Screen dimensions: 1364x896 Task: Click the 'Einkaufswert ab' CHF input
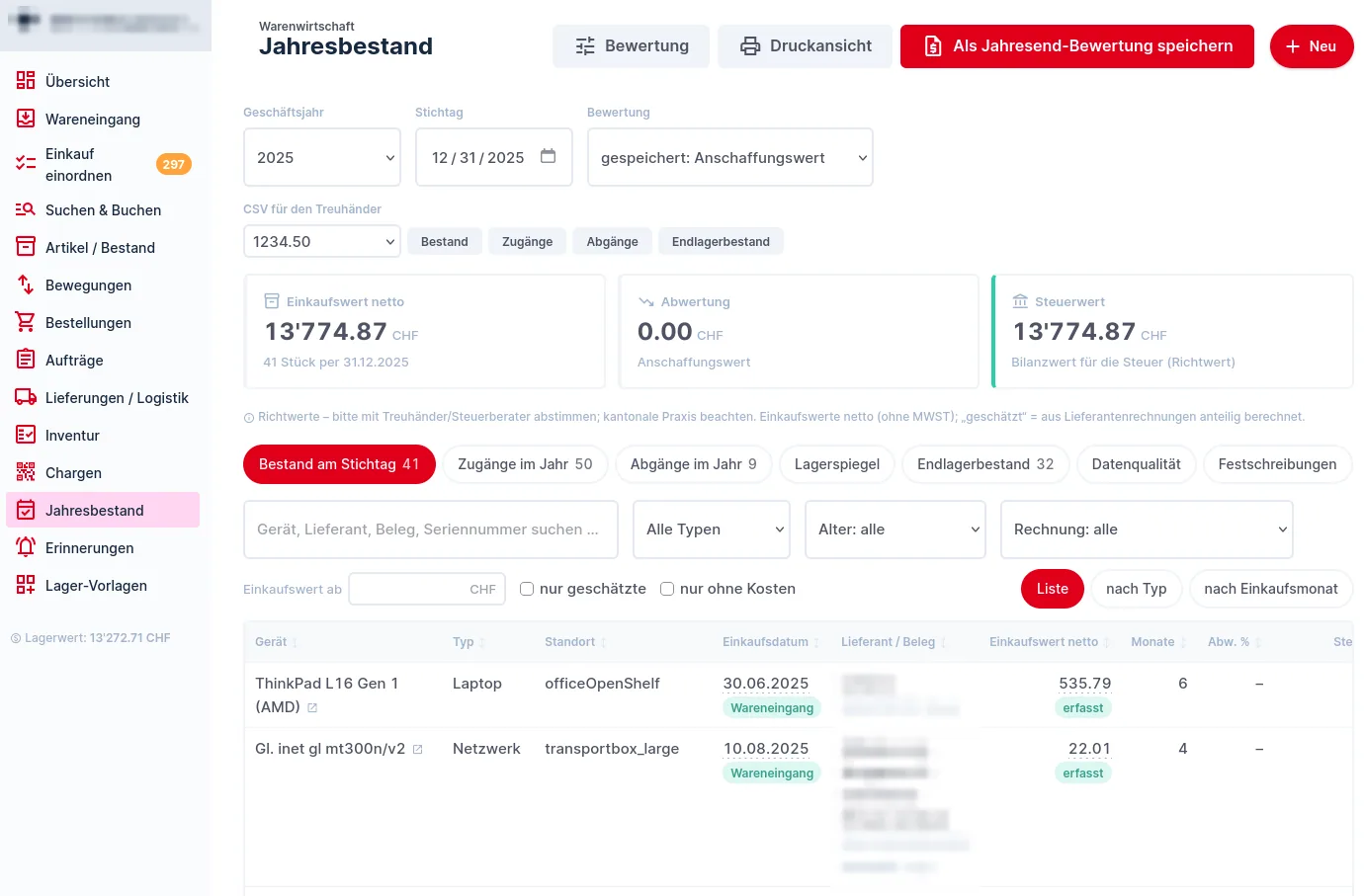click(x=427, y=589)
